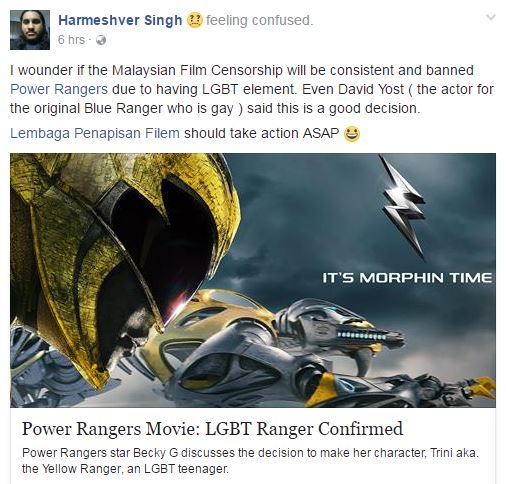Screen dimensions: 506x484
Task: Click the article description about Becky G
Action: (x=250, y=461)
